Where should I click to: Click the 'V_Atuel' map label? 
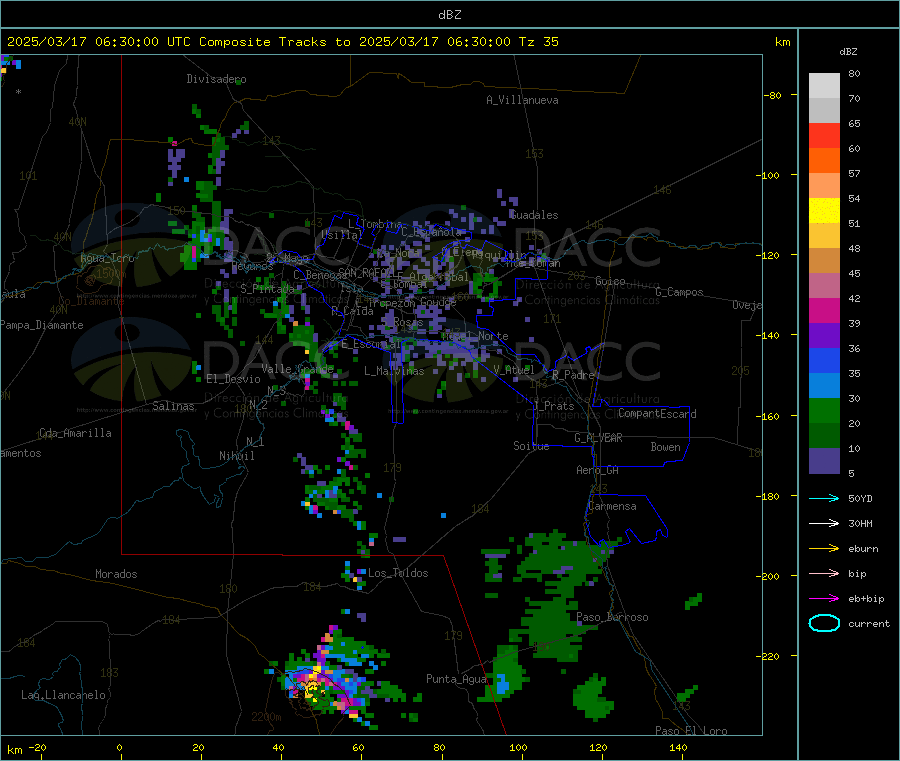click(x=514, y=370)
